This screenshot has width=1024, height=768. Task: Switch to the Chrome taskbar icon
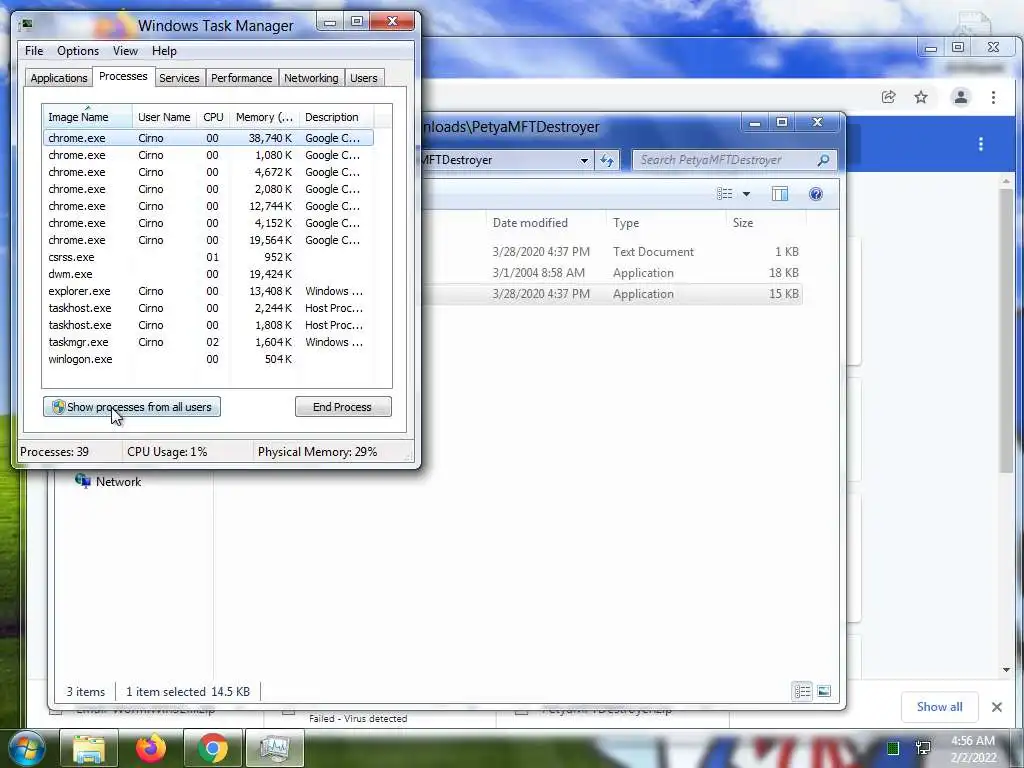213,749
